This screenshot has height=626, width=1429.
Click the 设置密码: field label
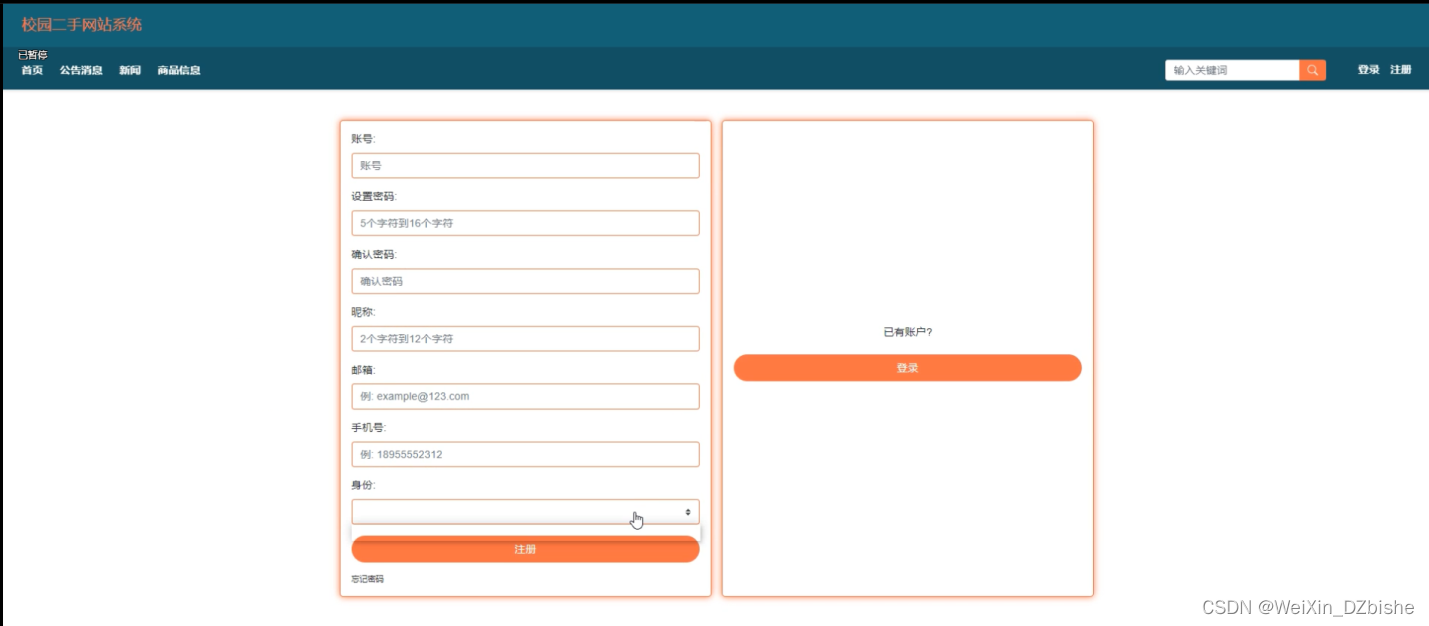tap(374, 196)
